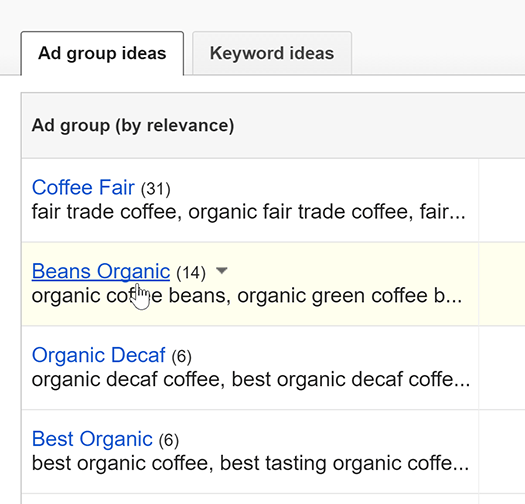The width and height of the screenshot is (525, 504).
Task: Click the organic decaf coffee keyword list text
Action: coord(251,380)
